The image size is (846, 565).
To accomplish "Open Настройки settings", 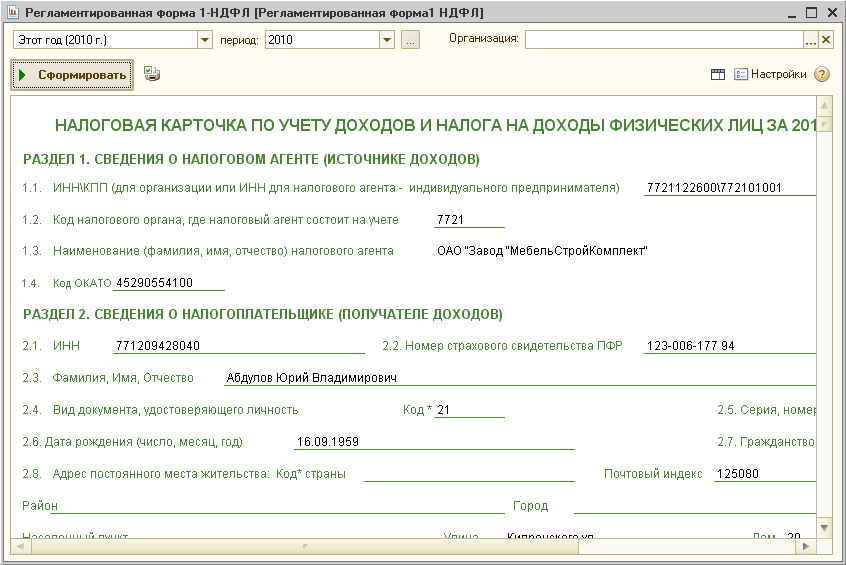I will 770,74.
